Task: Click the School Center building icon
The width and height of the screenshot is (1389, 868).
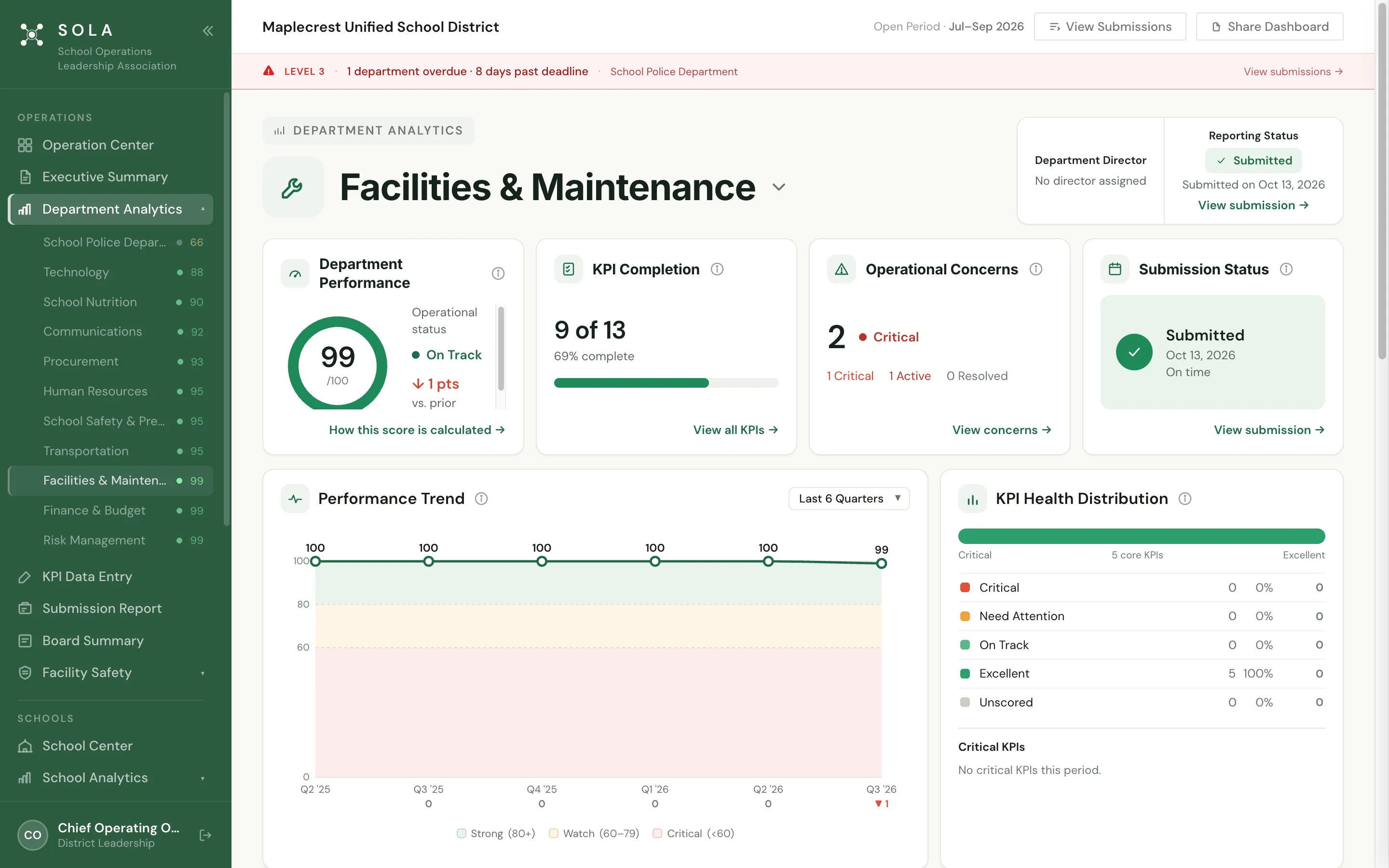Action: [25, 746]
